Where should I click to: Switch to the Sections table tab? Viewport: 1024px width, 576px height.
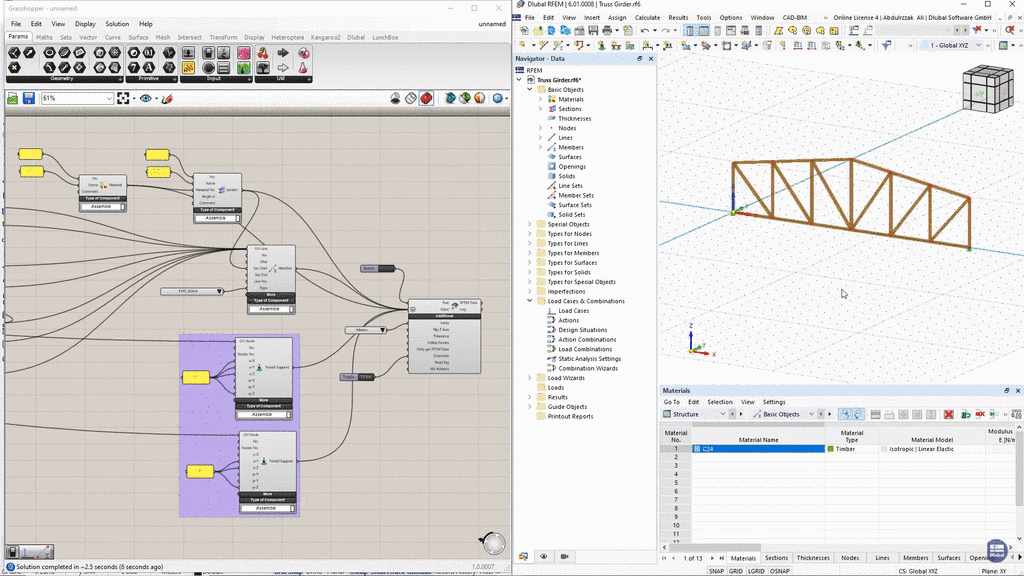[776, 558]
